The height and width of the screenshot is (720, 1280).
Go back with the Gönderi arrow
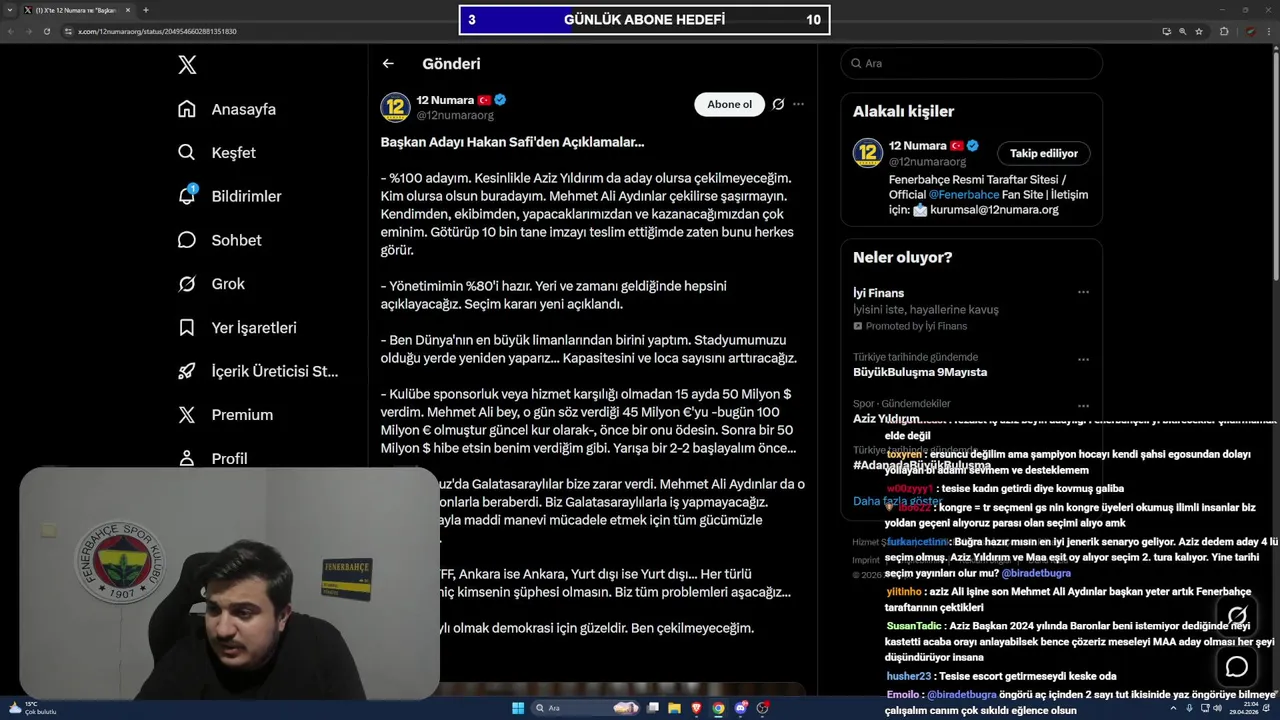[x=388, y=63]
